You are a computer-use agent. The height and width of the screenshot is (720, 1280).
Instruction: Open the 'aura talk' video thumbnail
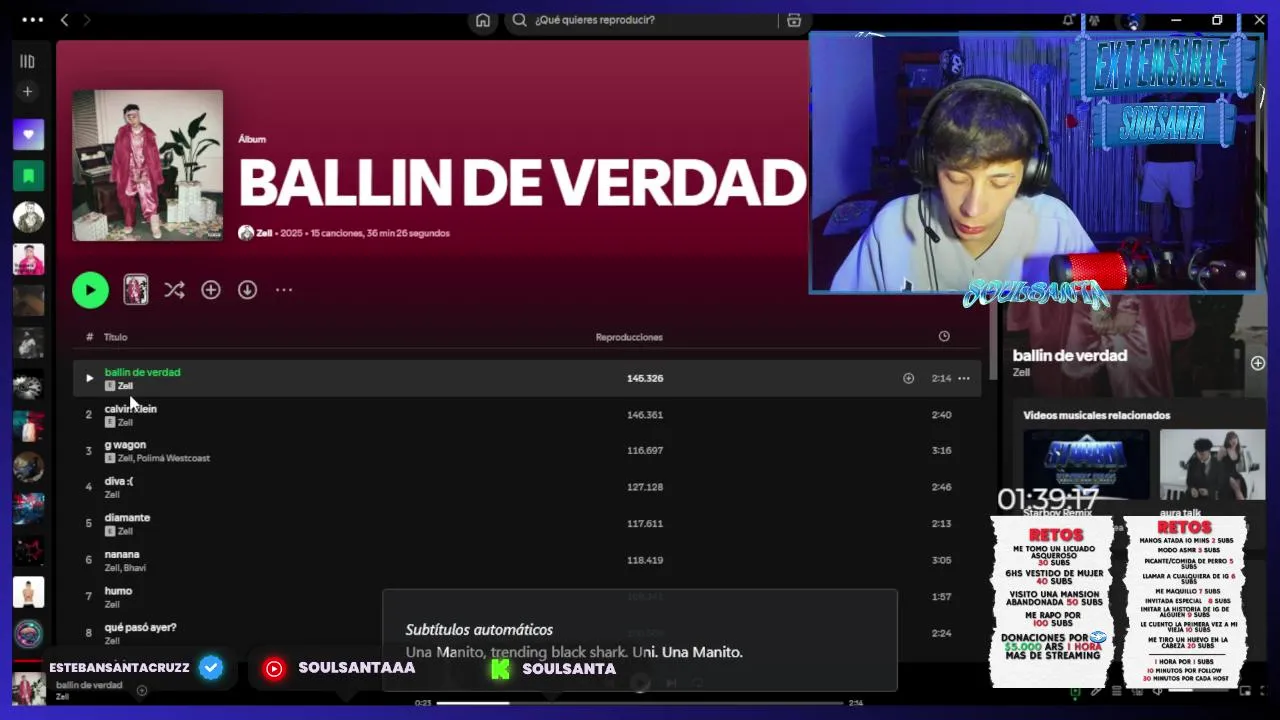coord(1212,464)
